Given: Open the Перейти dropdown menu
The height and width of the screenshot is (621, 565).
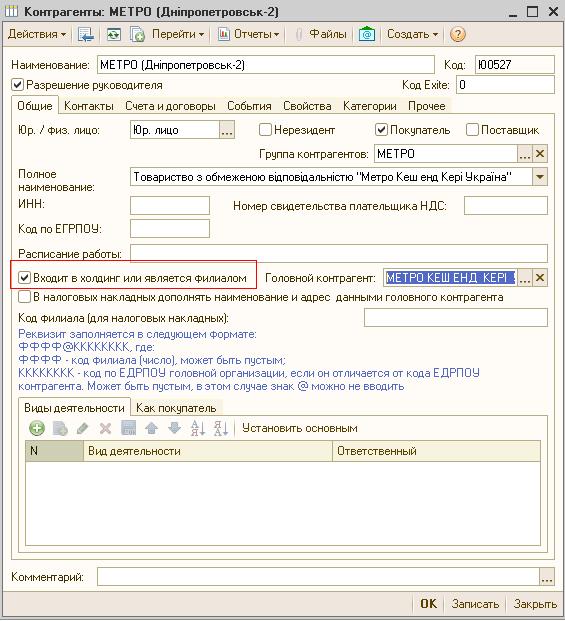Looking at the screenshot, I should pos(178,34).
